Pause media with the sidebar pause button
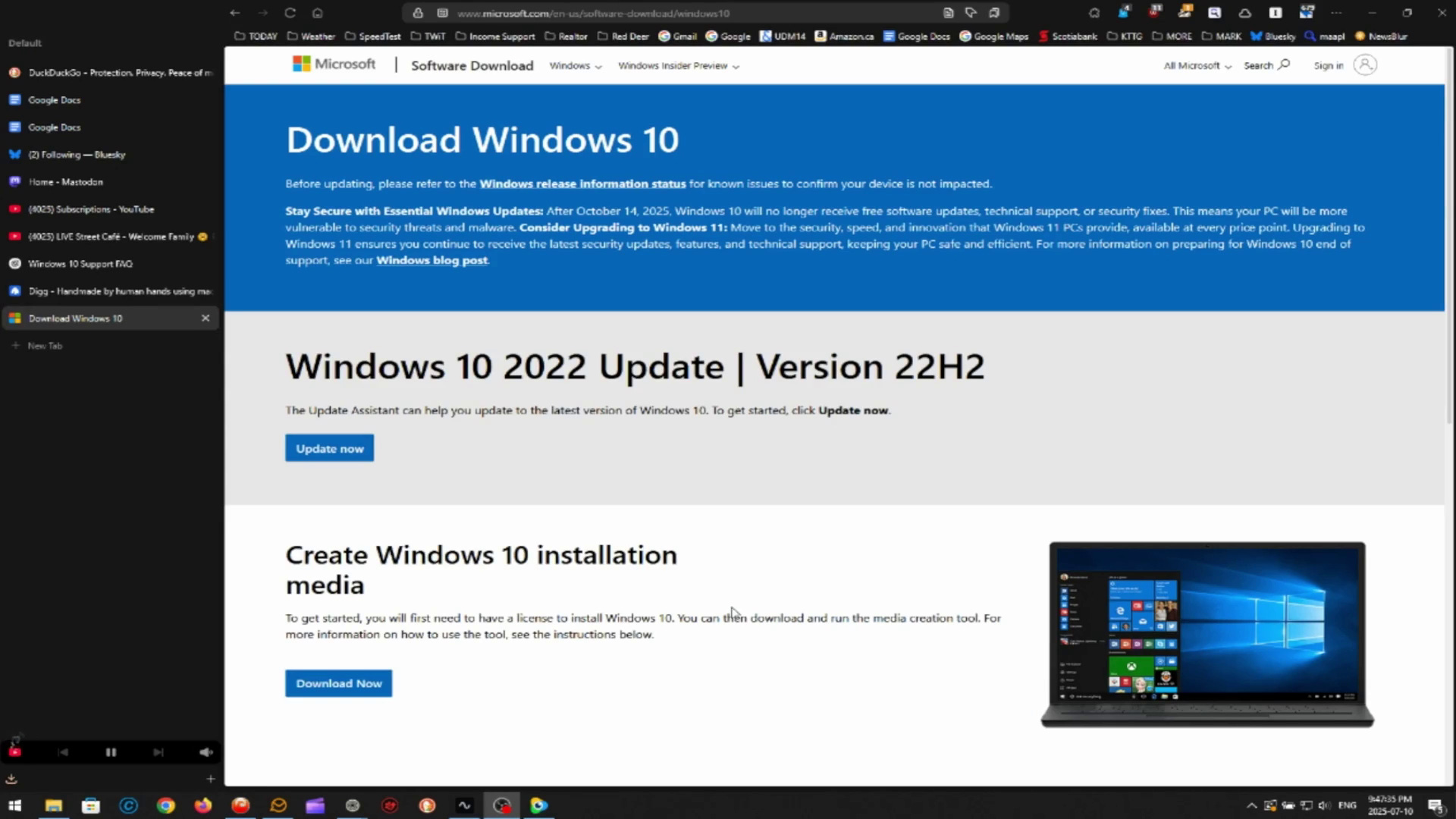This screenshot has width=1456, height=819. pyautogui.click(x=111, y=752)
